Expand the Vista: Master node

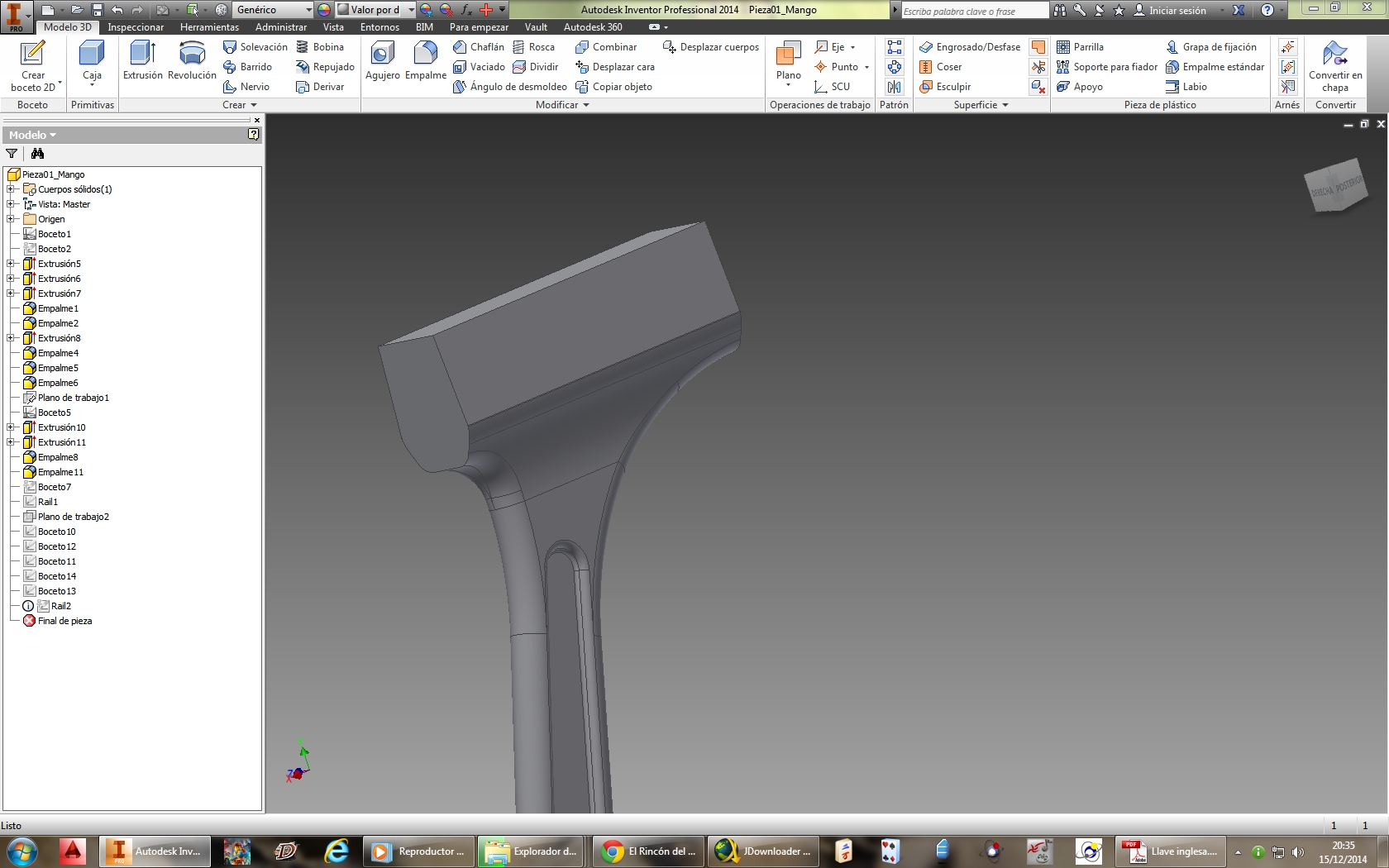[11, 204]
